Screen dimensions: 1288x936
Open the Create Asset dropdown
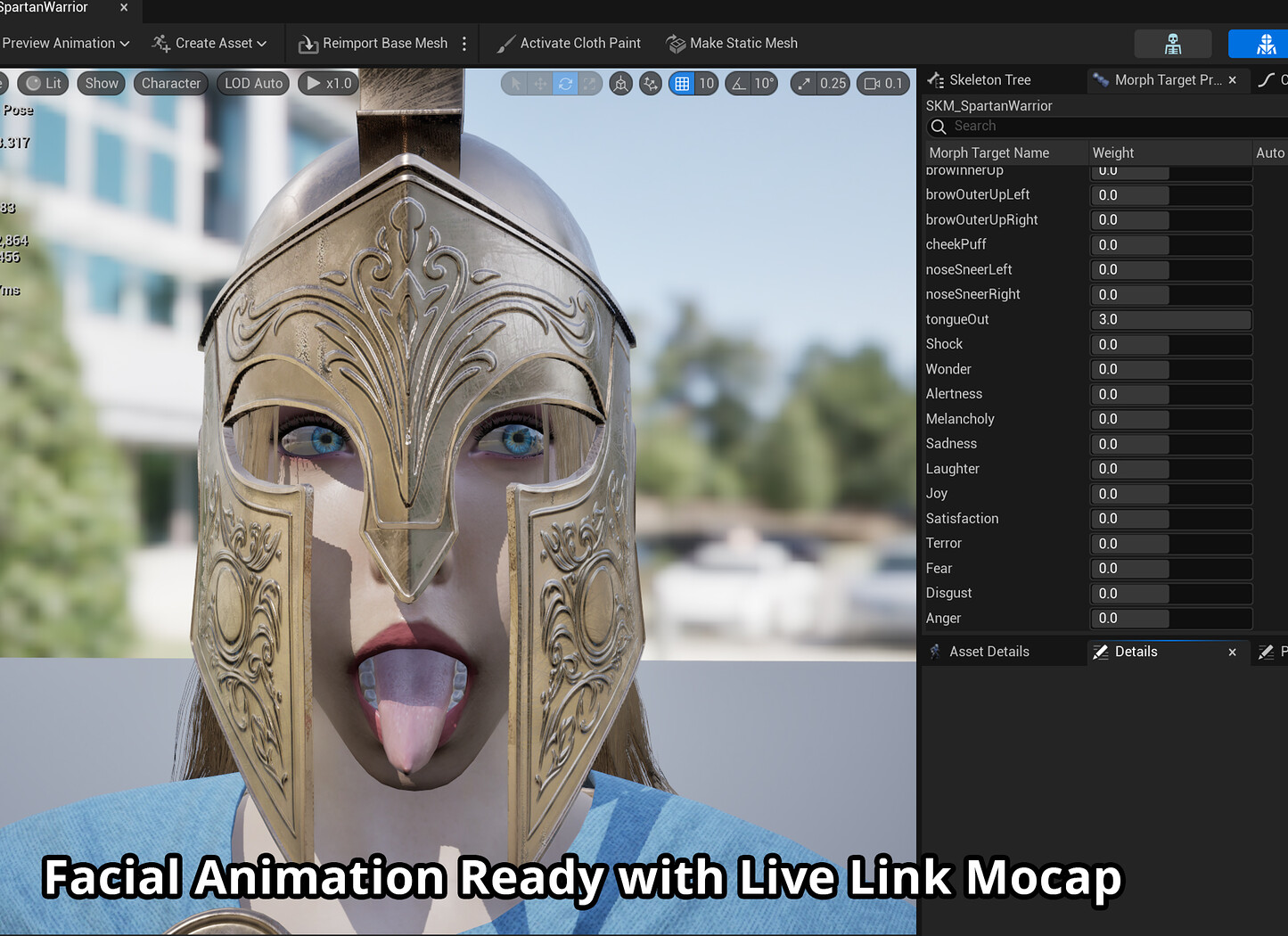click(x=209, y=43)
